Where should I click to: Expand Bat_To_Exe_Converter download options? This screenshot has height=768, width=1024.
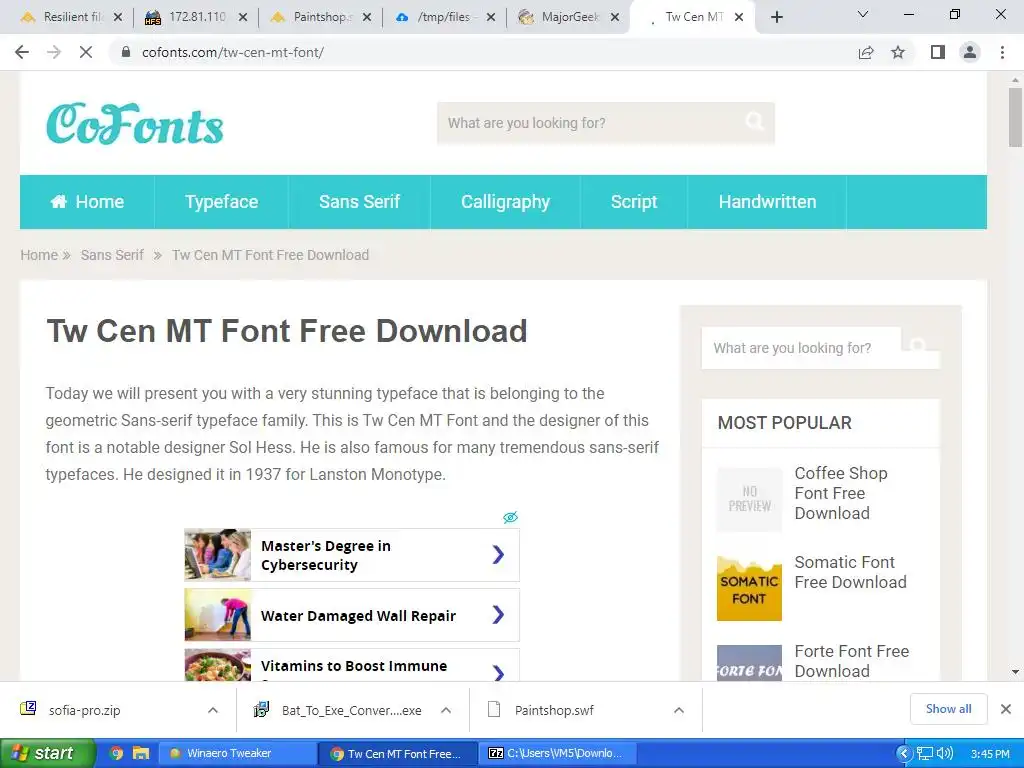coord(446,710)
